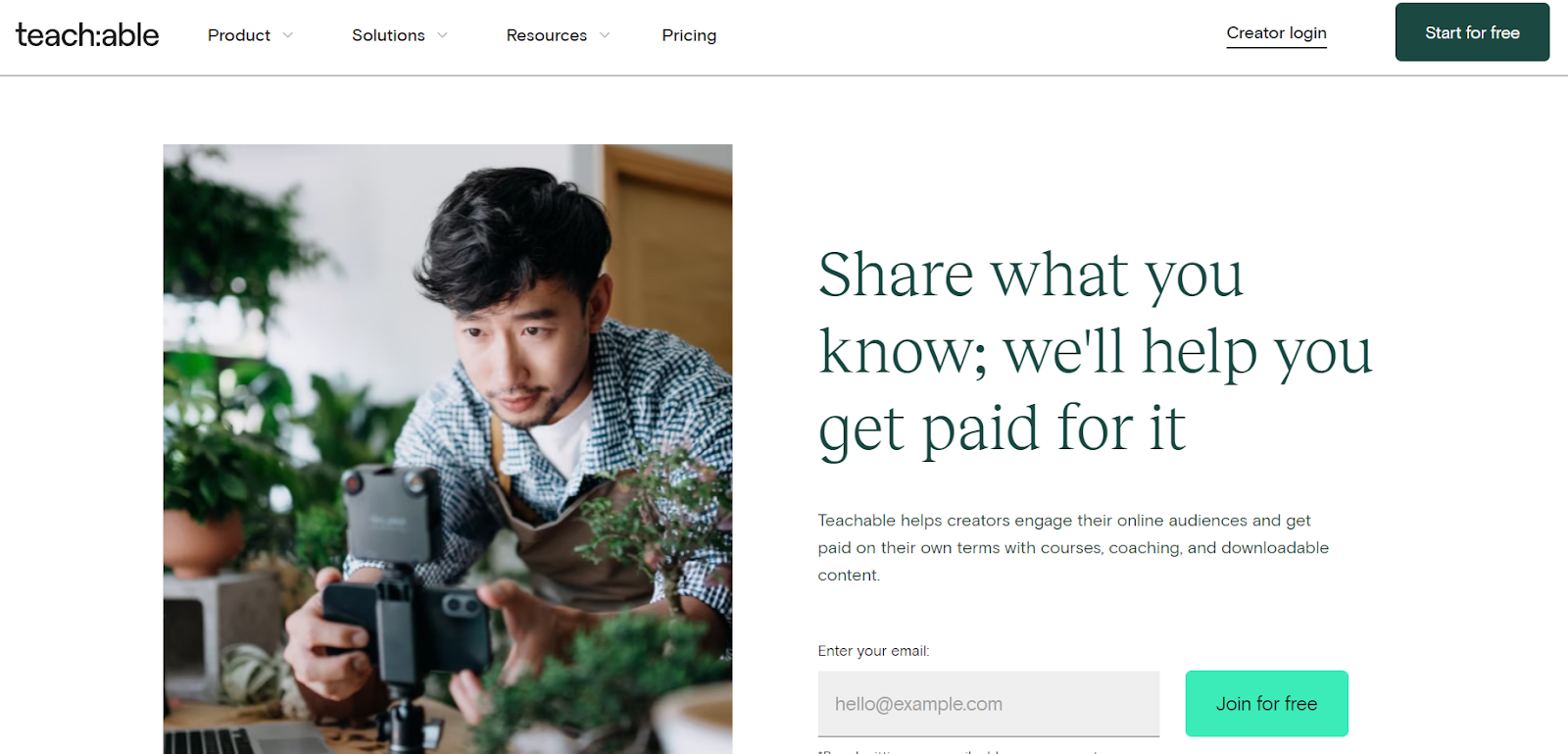Expand the Product dropdown chevron
The width and height of the screenshot is (1568, 754).
pos(288,35)
